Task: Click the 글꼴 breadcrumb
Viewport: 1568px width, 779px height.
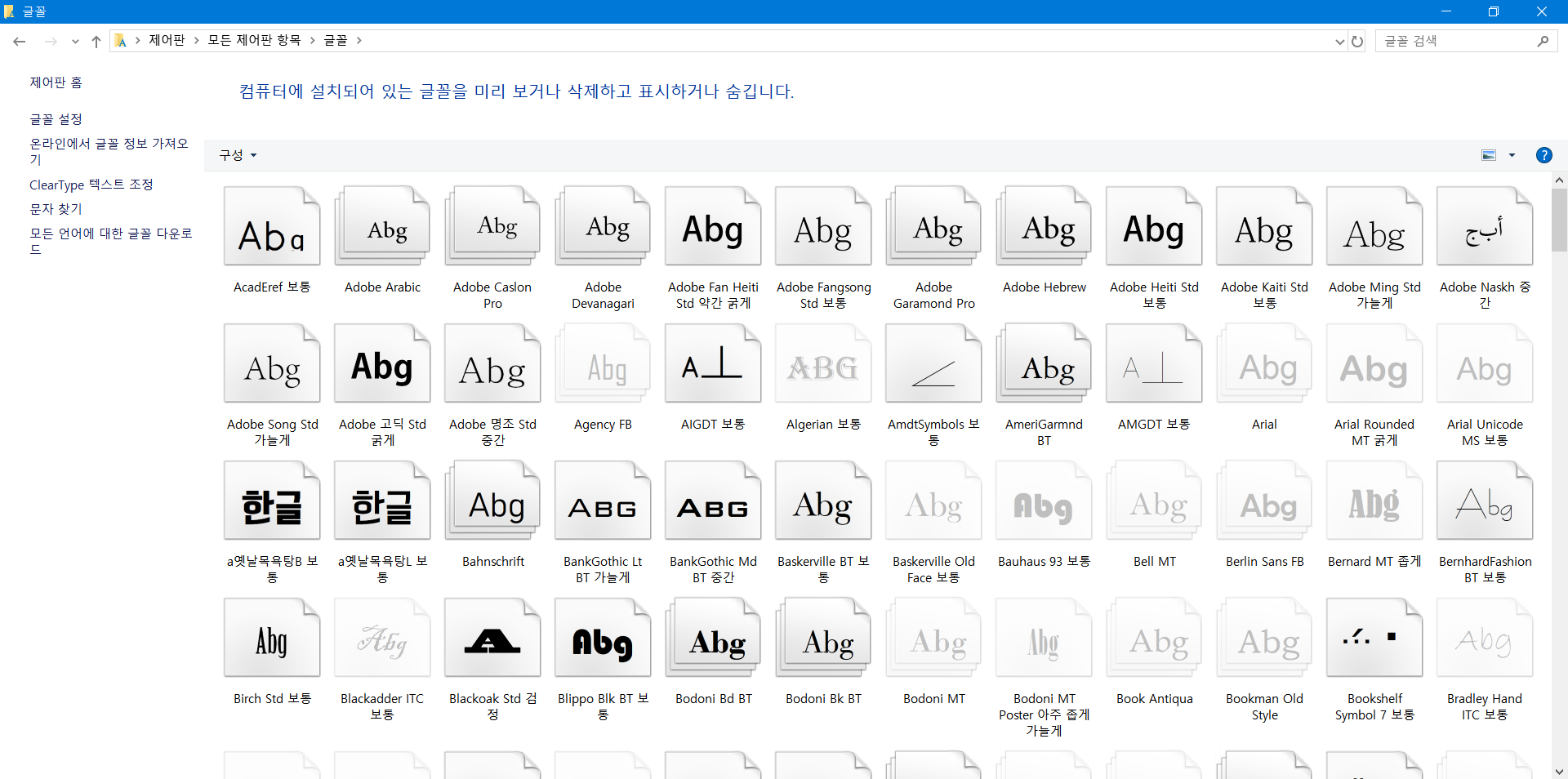Action: [x=336, y=40]
